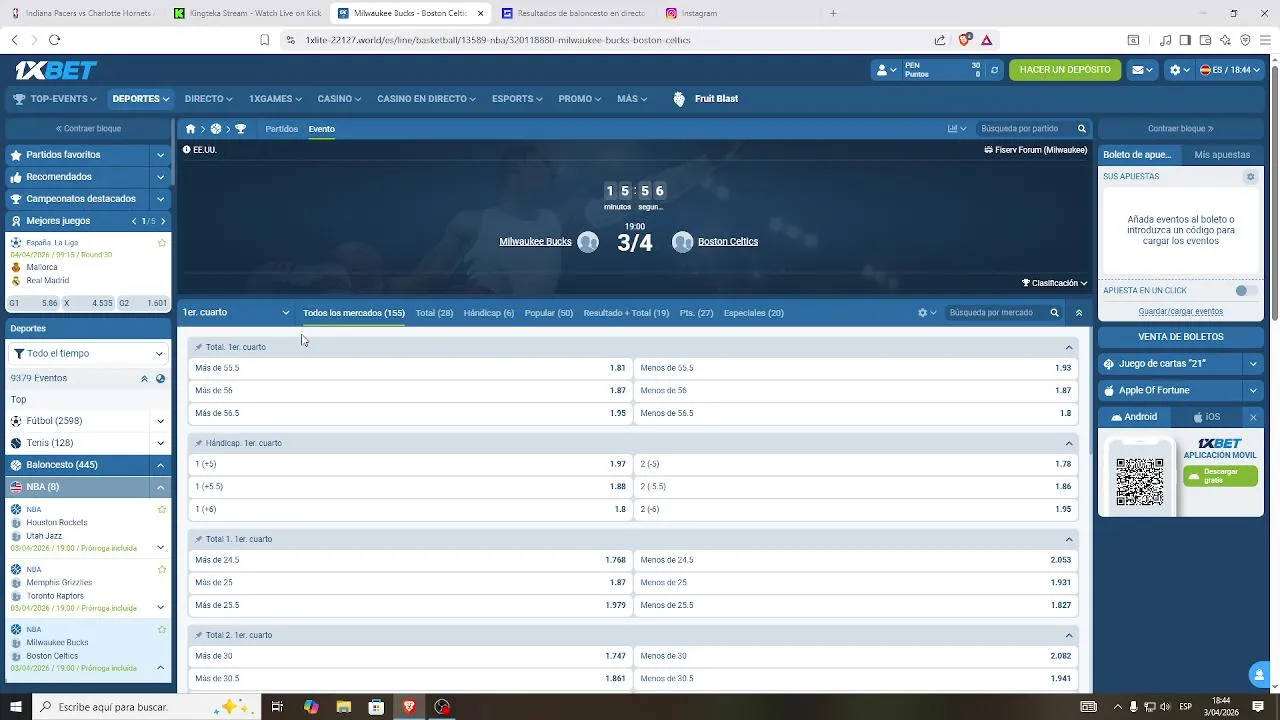Expand Juego de cartas 21 panel
The height and width of the screenshot is (720, 1280).
pos(1253,364)
